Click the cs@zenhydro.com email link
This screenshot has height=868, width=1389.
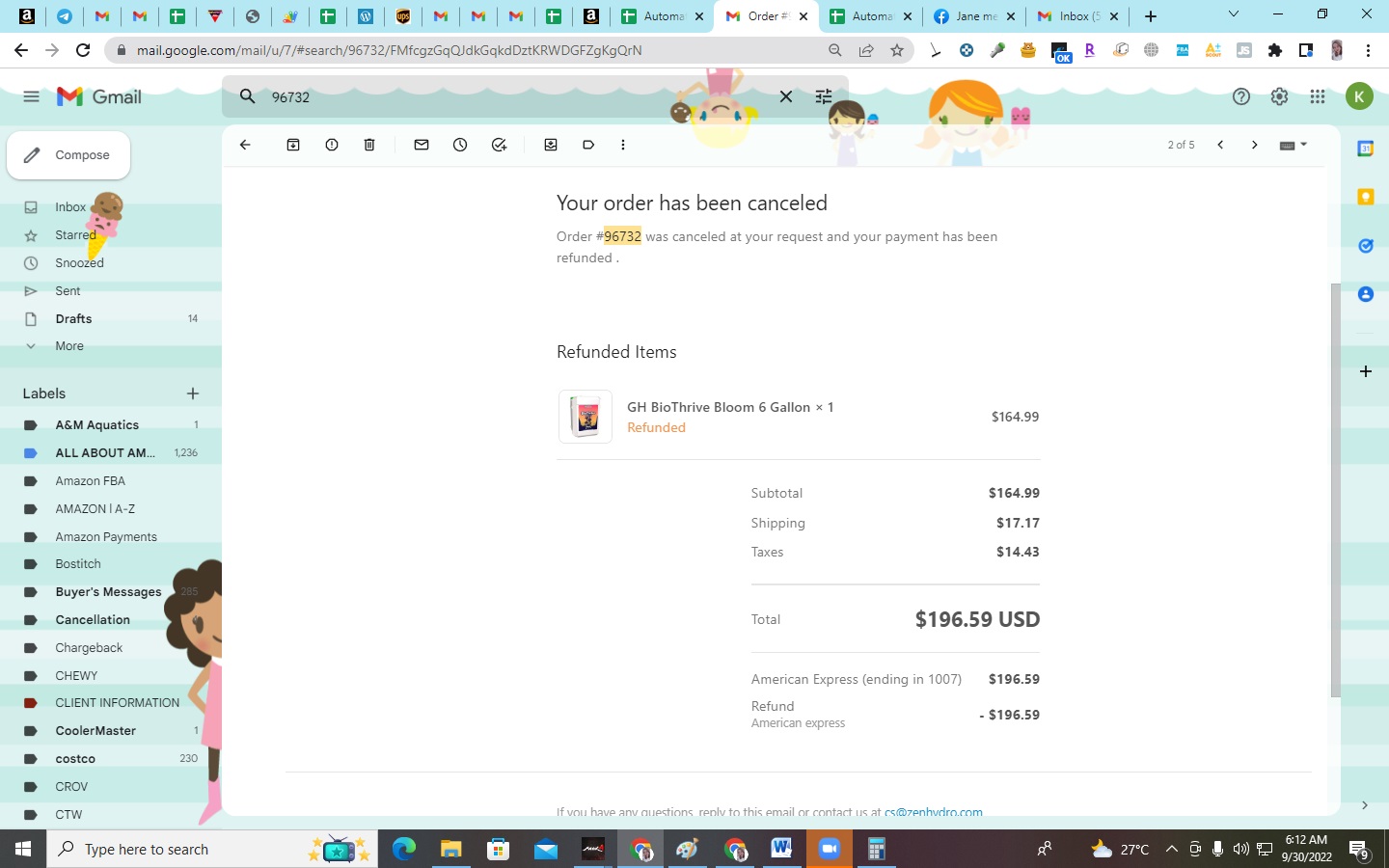[933, 812]
